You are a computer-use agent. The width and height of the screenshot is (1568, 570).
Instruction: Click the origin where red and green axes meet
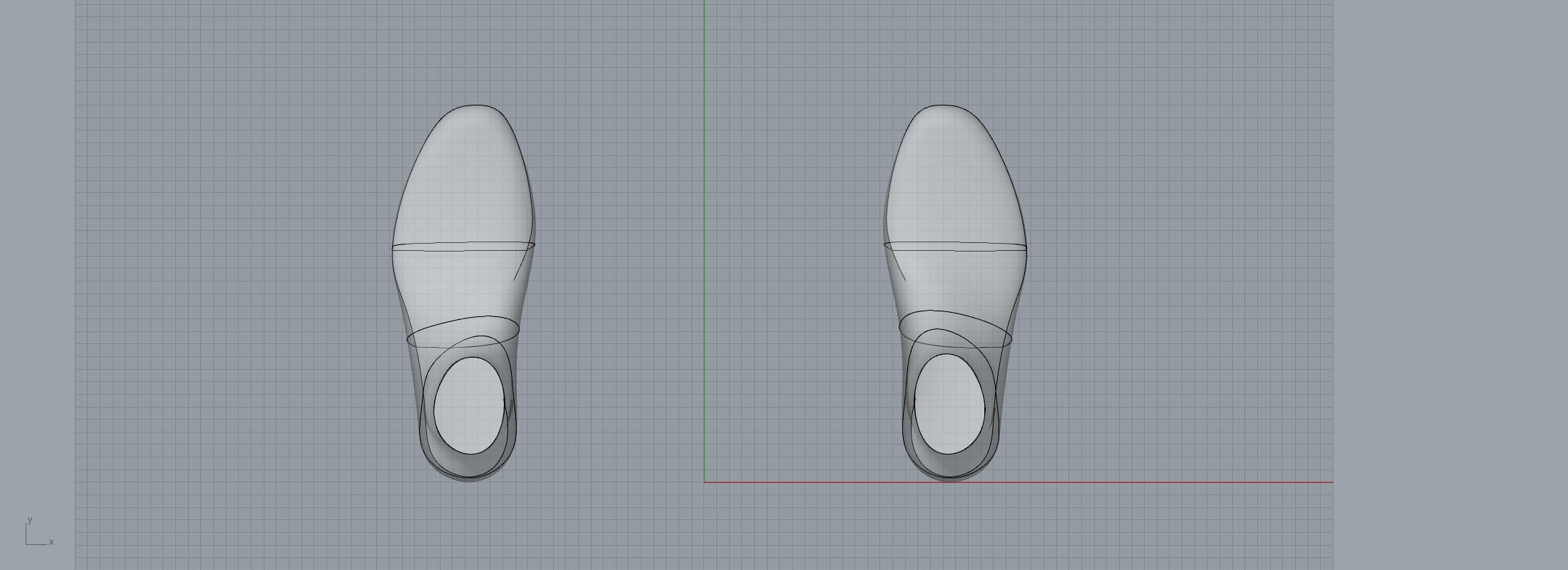(x=704, y=482)
